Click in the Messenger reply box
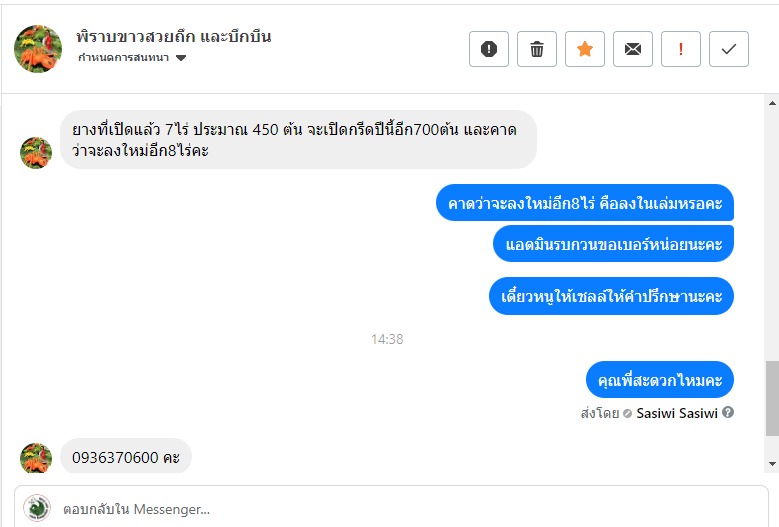This screenshot has height=527, width=779. [400, 508]
